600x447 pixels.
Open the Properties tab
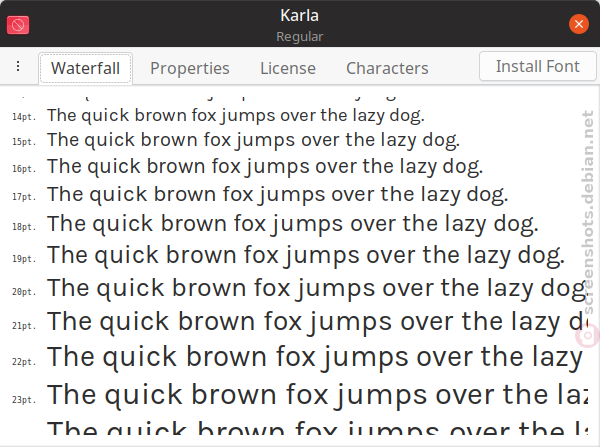point(190,69)
